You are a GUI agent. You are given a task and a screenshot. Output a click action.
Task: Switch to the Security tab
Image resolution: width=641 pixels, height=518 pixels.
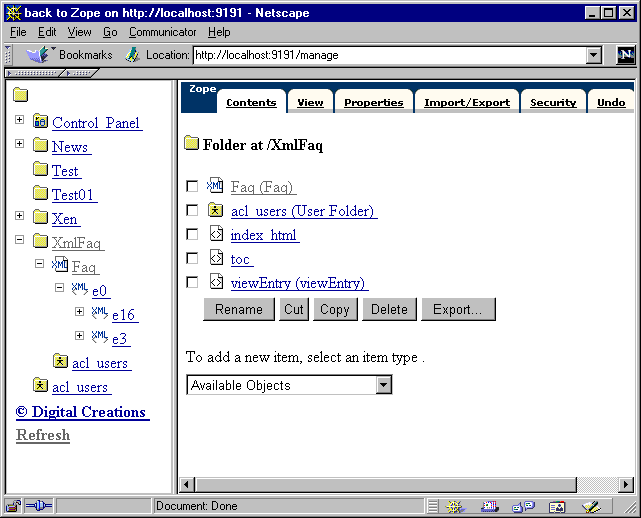[x=553, y=102]
